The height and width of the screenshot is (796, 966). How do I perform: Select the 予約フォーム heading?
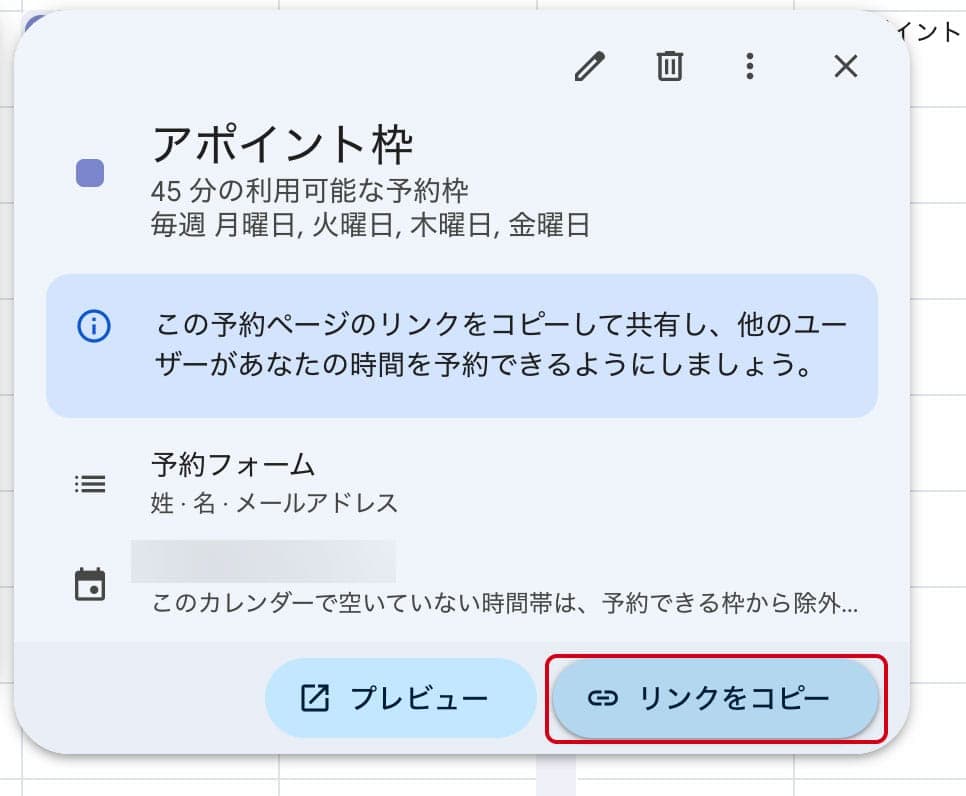(233, 465)
